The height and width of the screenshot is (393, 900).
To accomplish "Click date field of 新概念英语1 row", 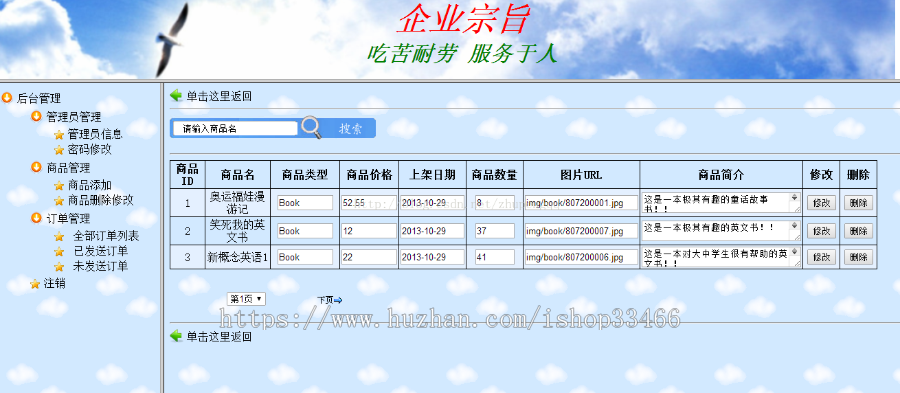I will [x=432, y=257].
